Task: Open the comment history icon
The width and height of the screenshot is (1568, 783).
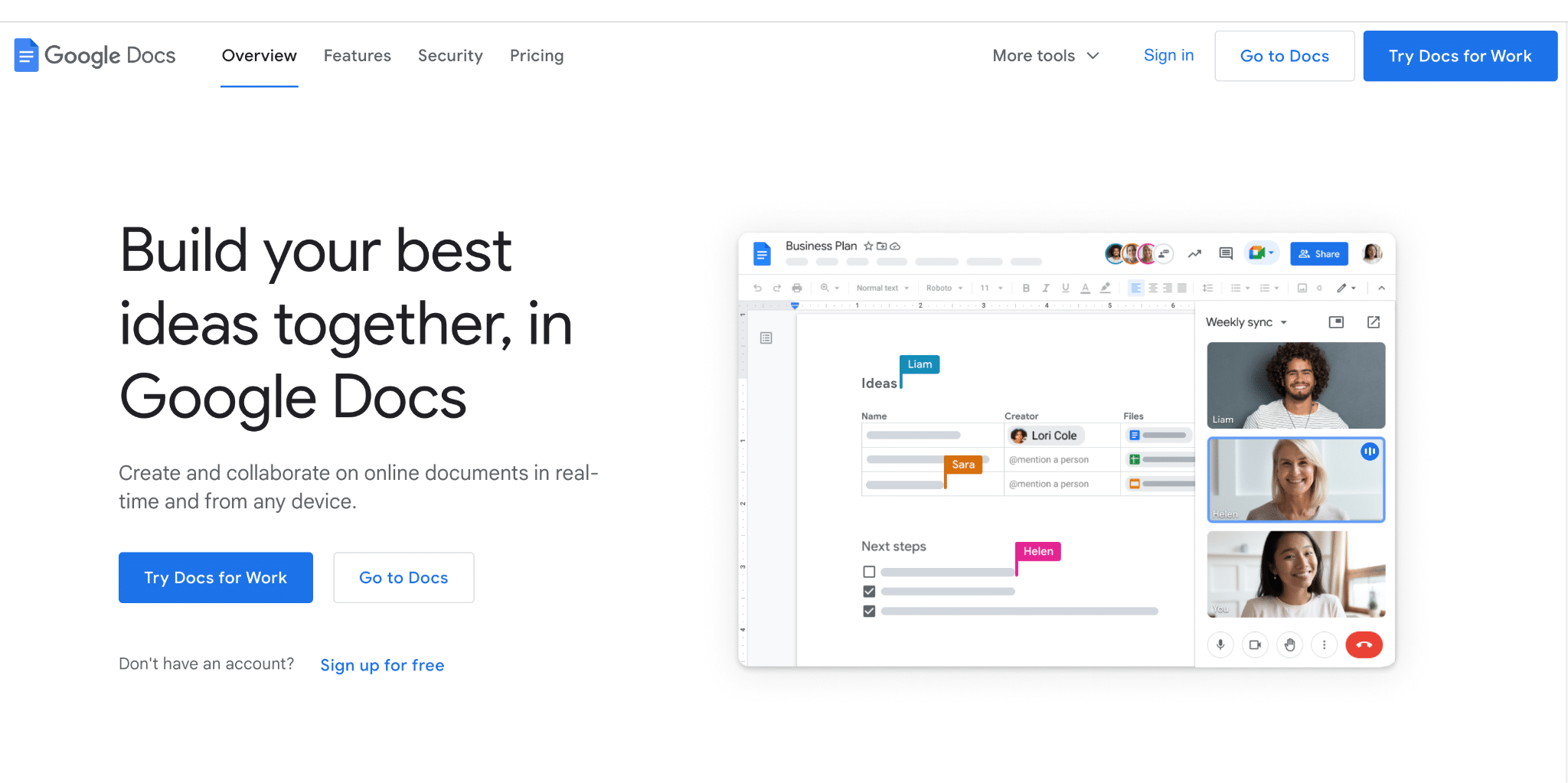Action: click(x=1226, y=253)
